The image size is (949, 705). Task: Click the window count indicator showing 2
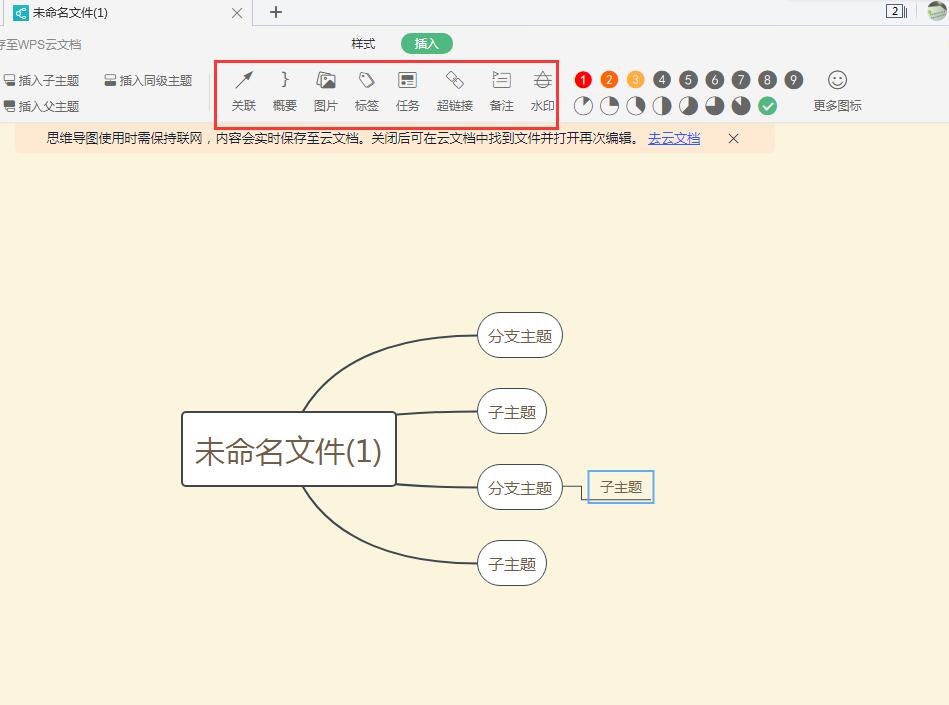(896, 11)
